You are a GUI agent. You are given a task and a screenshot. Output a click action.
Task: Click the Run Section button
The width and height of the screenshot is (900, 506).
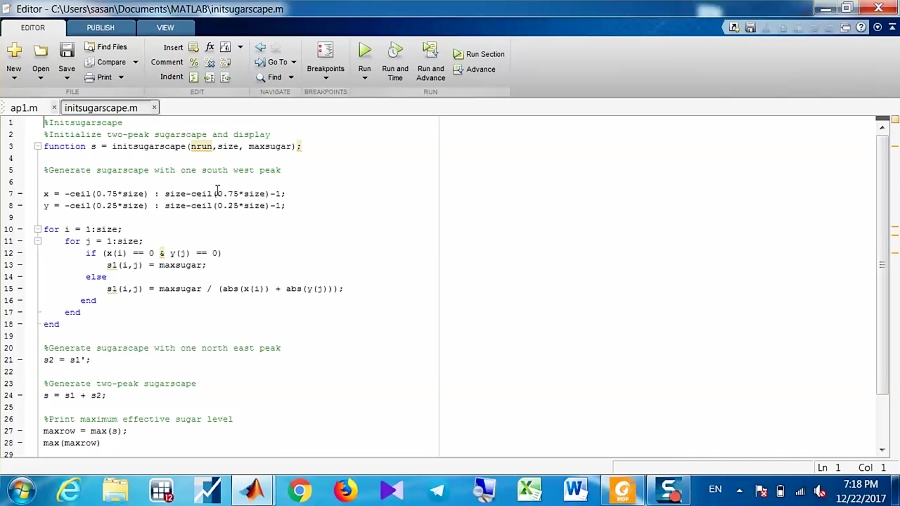[x=479, y=54]
